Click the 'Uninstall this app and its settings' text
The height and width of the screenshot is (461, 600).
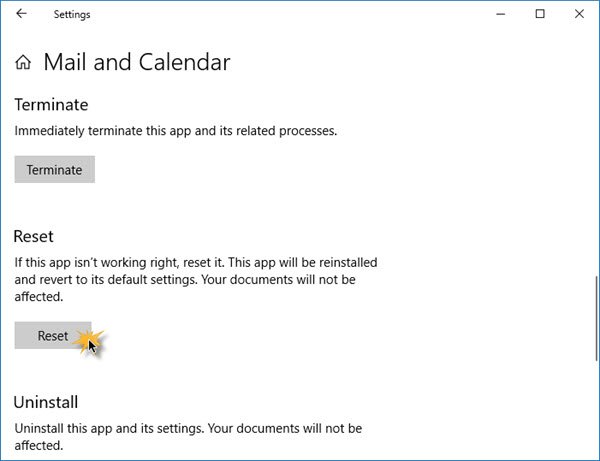point(188,437)
